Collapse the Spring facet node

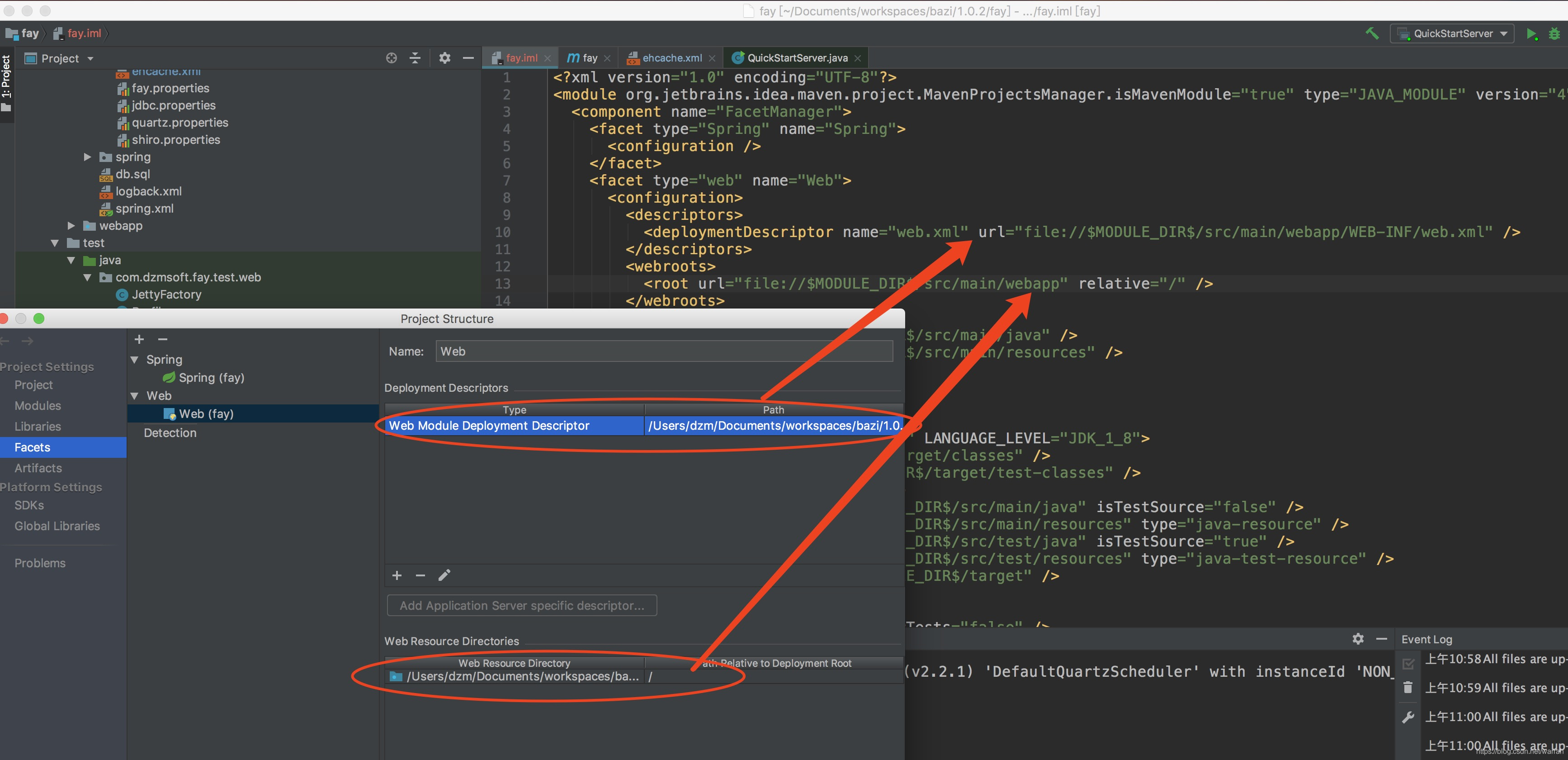tap(135, 359)
